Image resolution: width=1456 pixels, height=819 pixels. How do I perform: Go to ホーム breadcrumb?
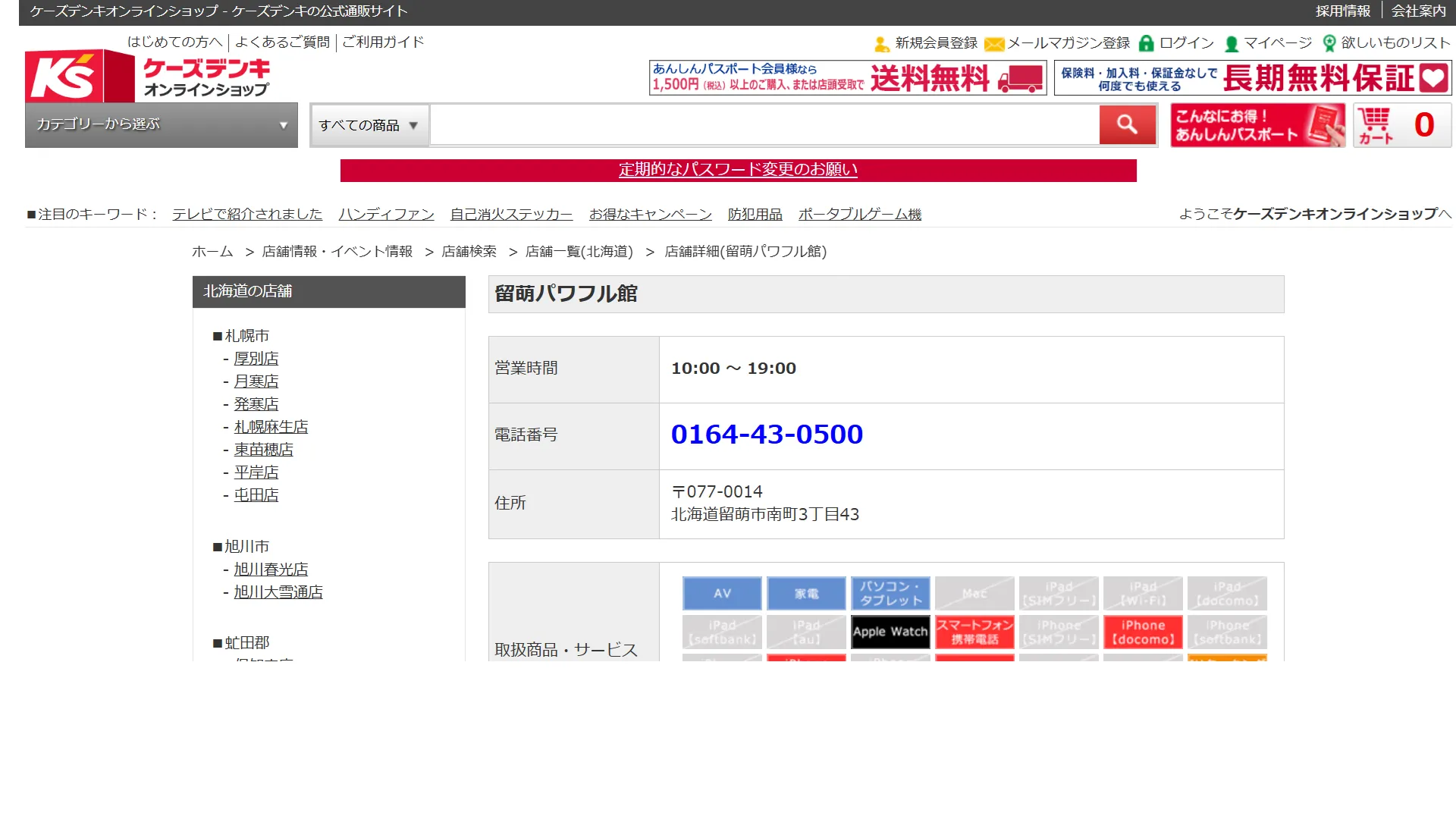tap(212, 252)
